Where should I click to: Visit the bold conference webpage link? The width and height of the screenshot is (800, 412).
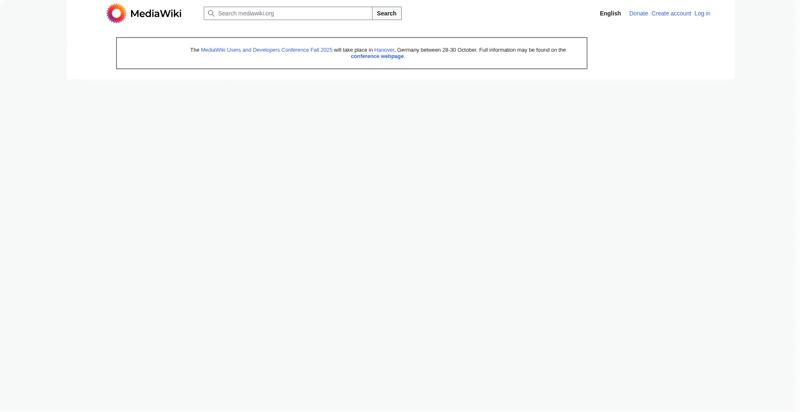[377, 56]
